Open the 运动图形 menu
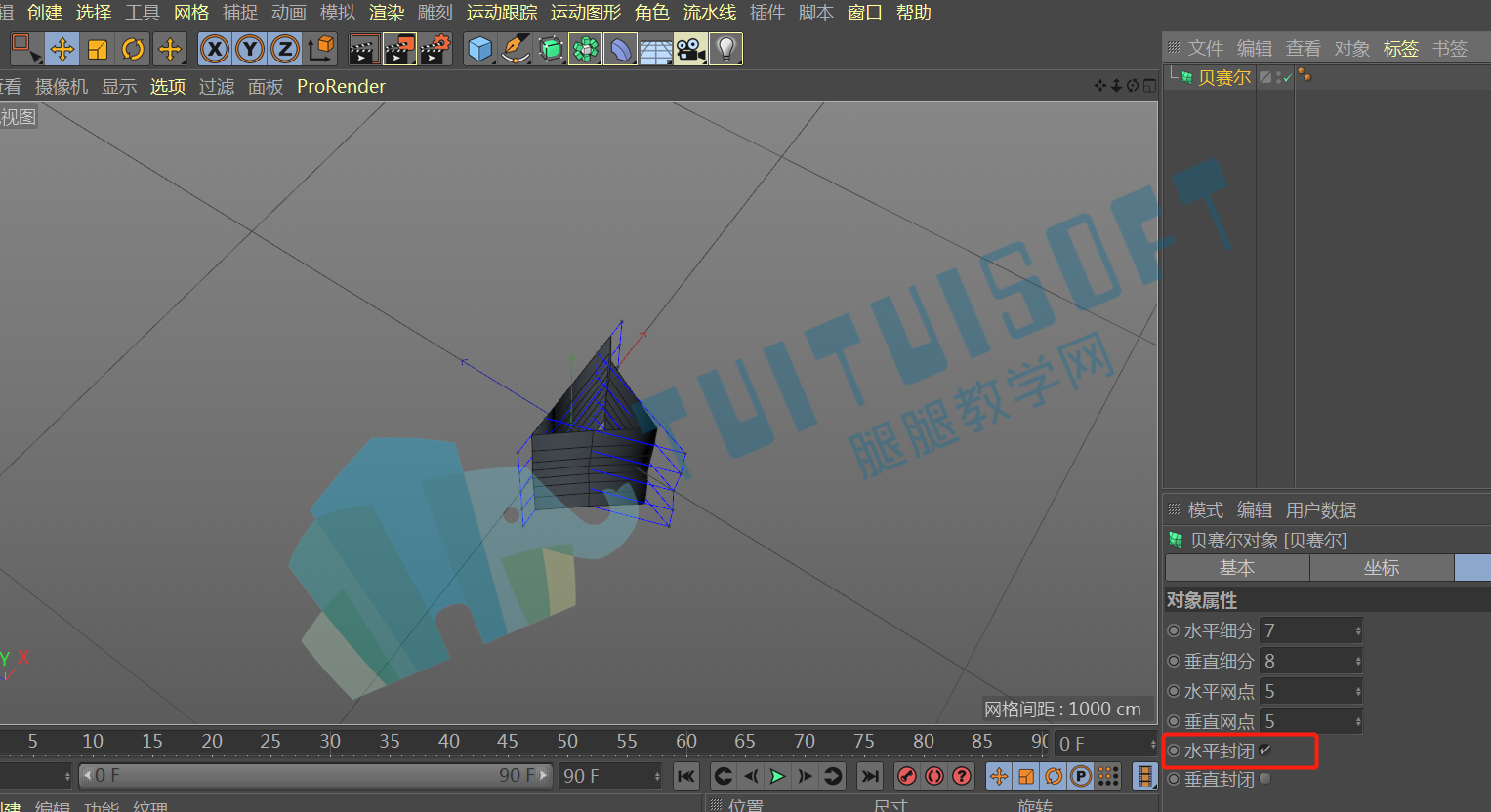The image size is (1491, 812). tap(586, 13)
